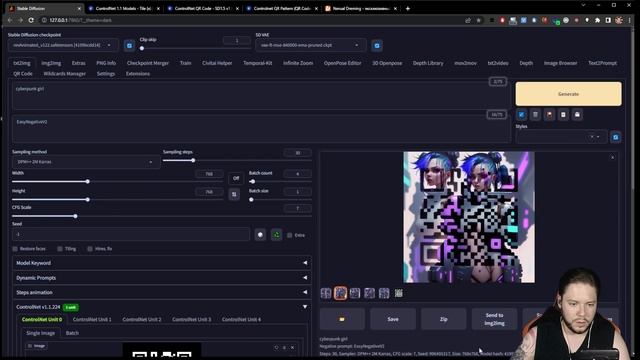Click the Seed input field
The height and width of the screenshot is (360, 640).
(x=131, y=235)
